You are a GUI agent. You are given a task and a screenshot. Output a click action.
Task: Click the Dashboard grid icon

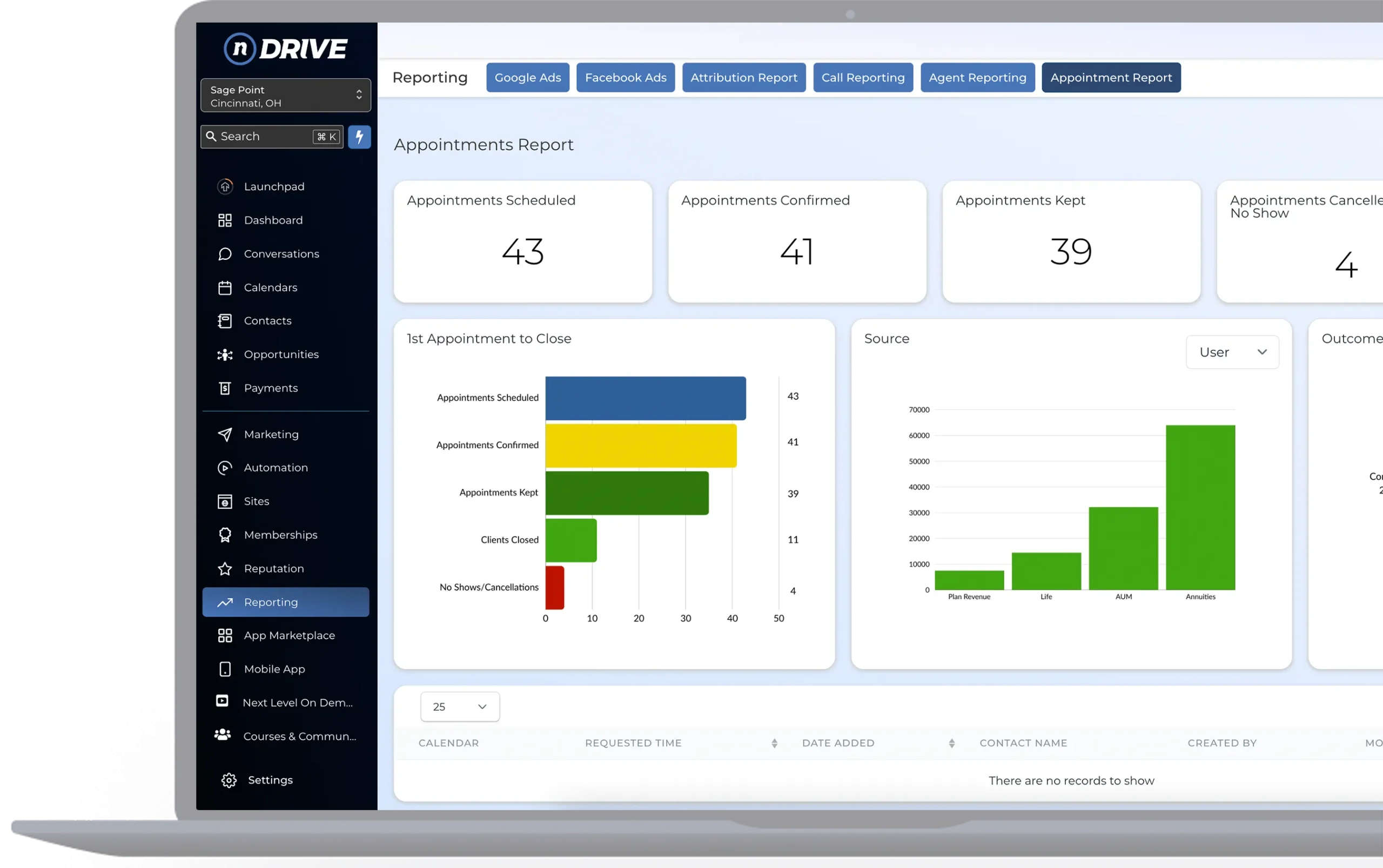coord(225,220)
